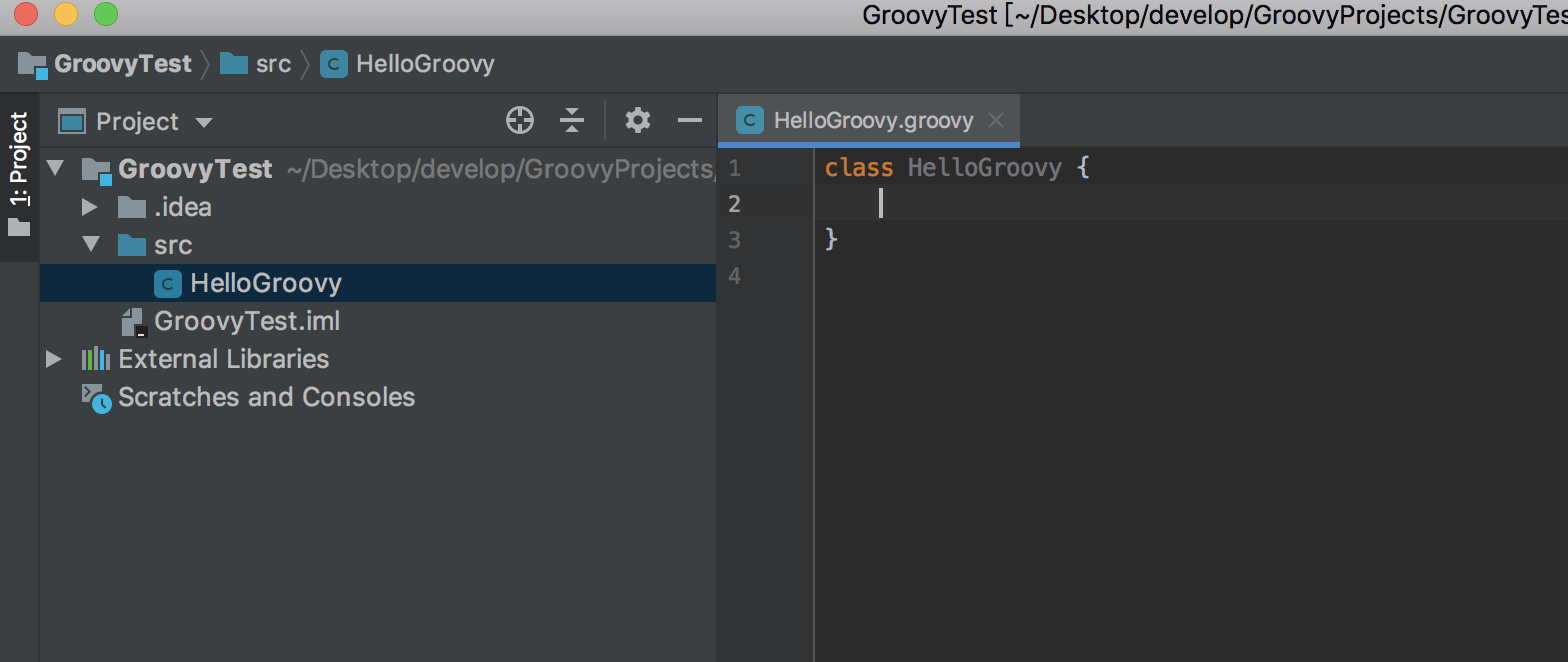This screenshot has width=1568, height=662.
Task: Select the src folder row
Action: (378, 245)
